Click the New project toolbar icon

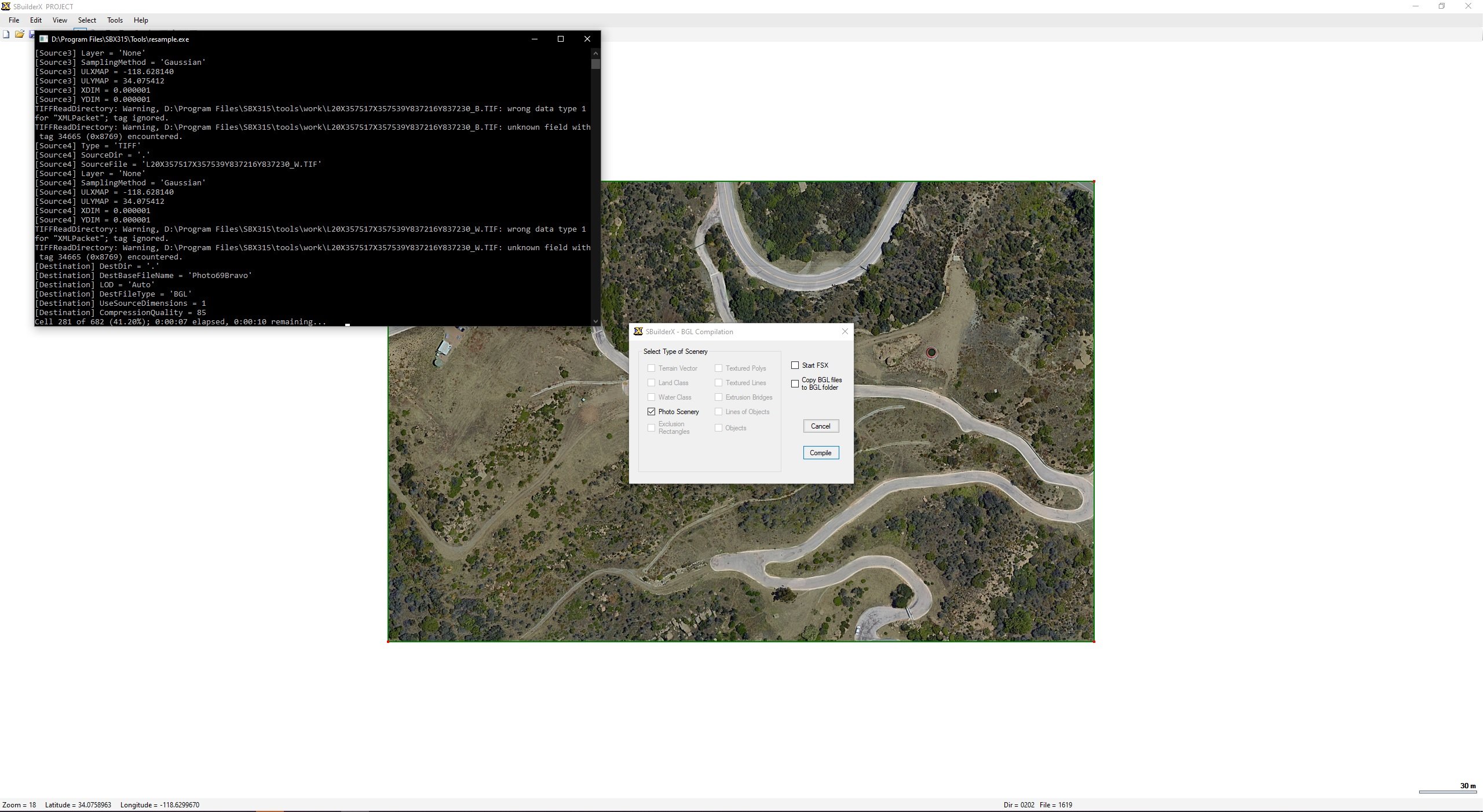click(x=6, y=34)
